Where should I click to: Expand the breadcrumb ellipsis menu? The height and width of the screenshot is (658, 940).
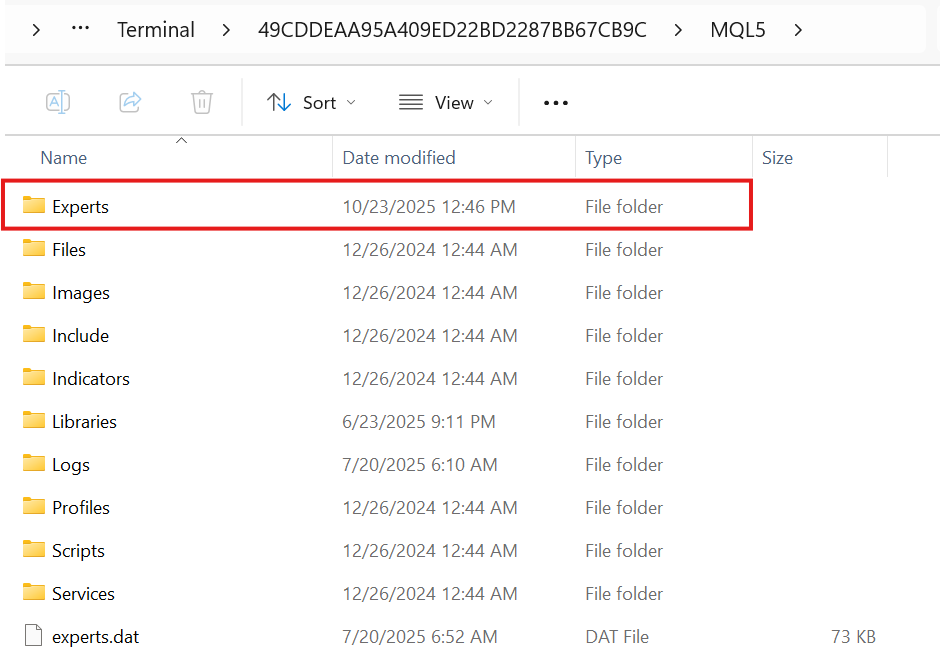80,29
